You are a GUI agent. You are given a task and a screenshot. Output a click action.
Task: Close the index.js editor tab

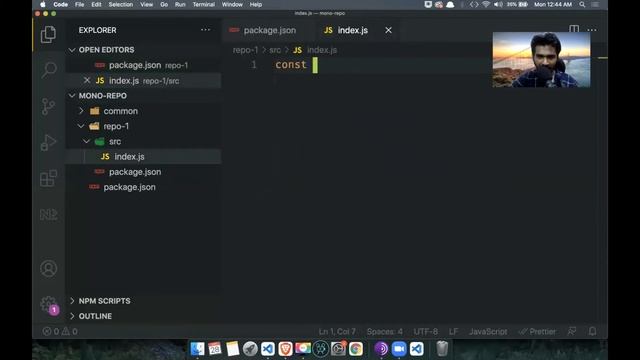tap(388, 30)
